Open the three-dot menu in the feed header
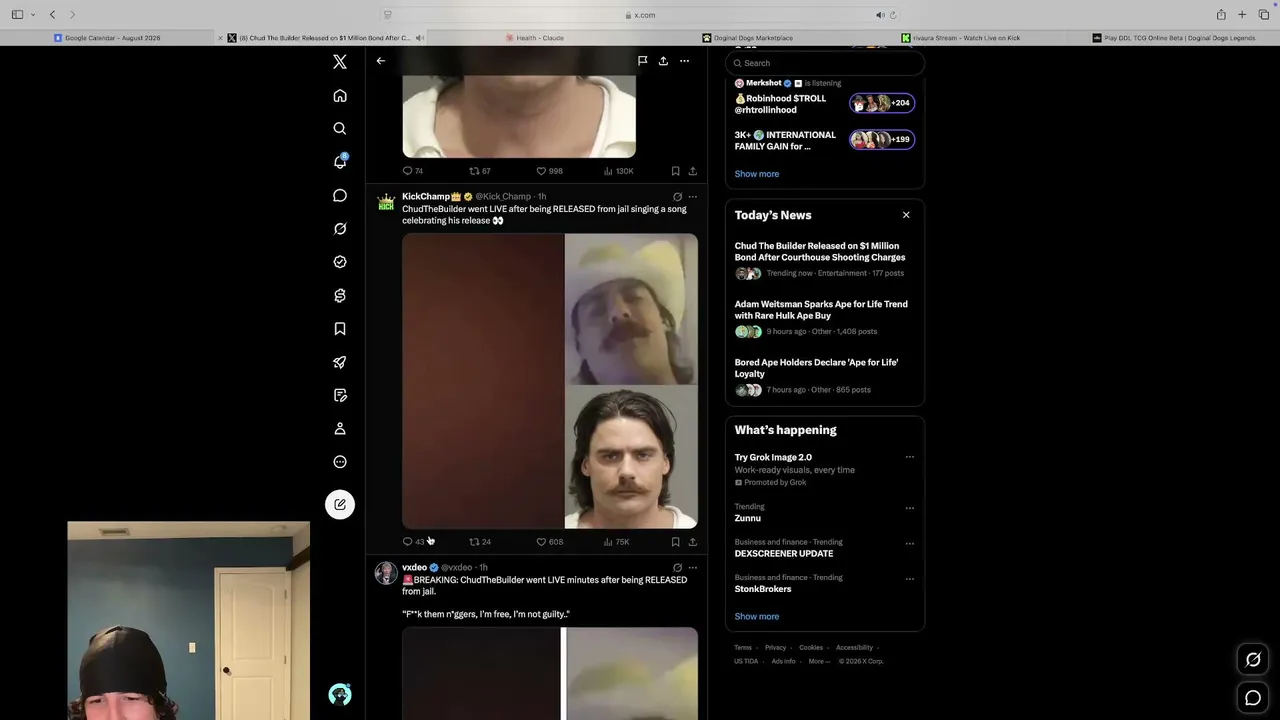This screenshot has width=1280, height=720. tap(684, 61)
